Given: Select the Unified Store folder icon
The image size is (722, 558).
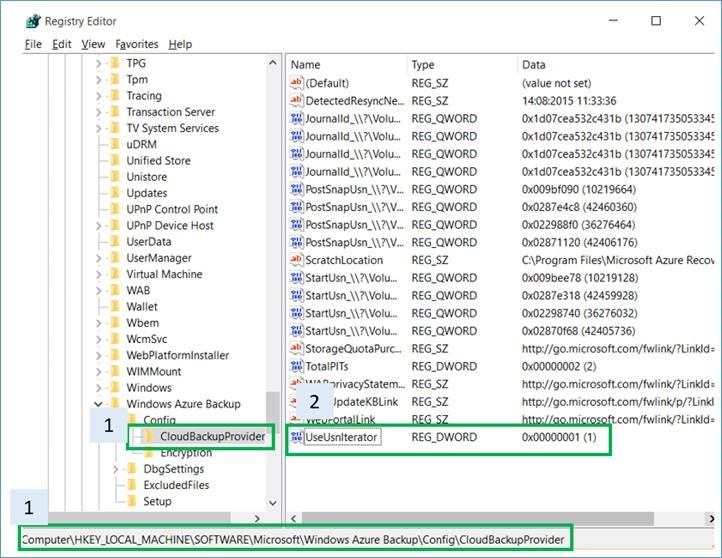Looking at the screenshot, I should (115, 160).
